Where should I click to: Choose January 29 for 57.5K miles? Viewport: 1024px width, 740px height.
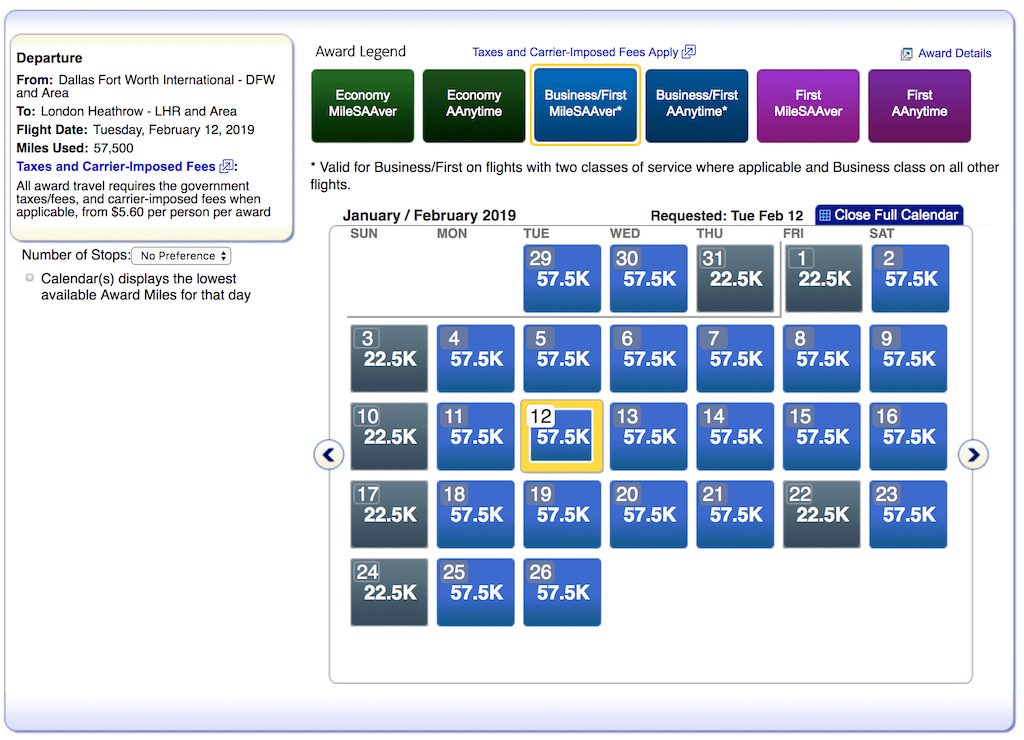562,278
